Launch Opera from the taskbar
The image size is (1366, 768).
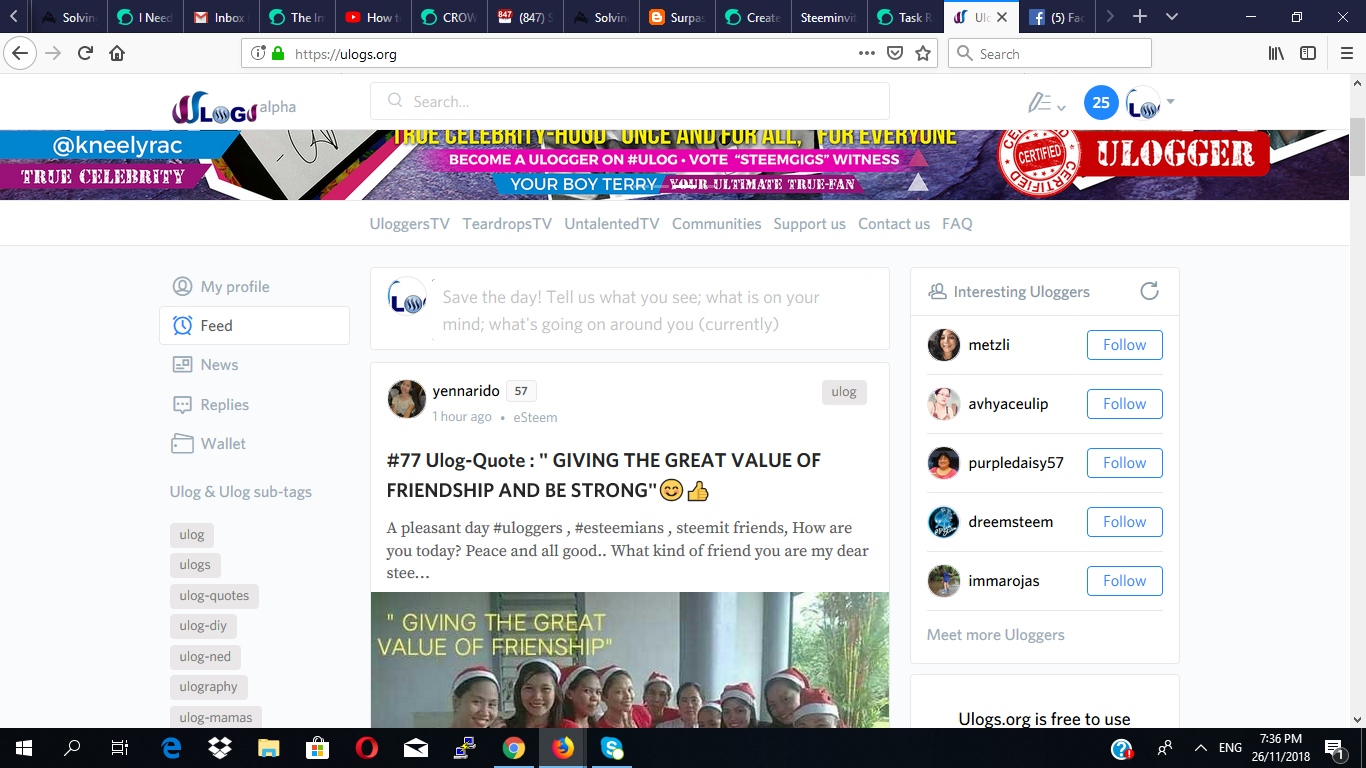click(x=366, y=747)
